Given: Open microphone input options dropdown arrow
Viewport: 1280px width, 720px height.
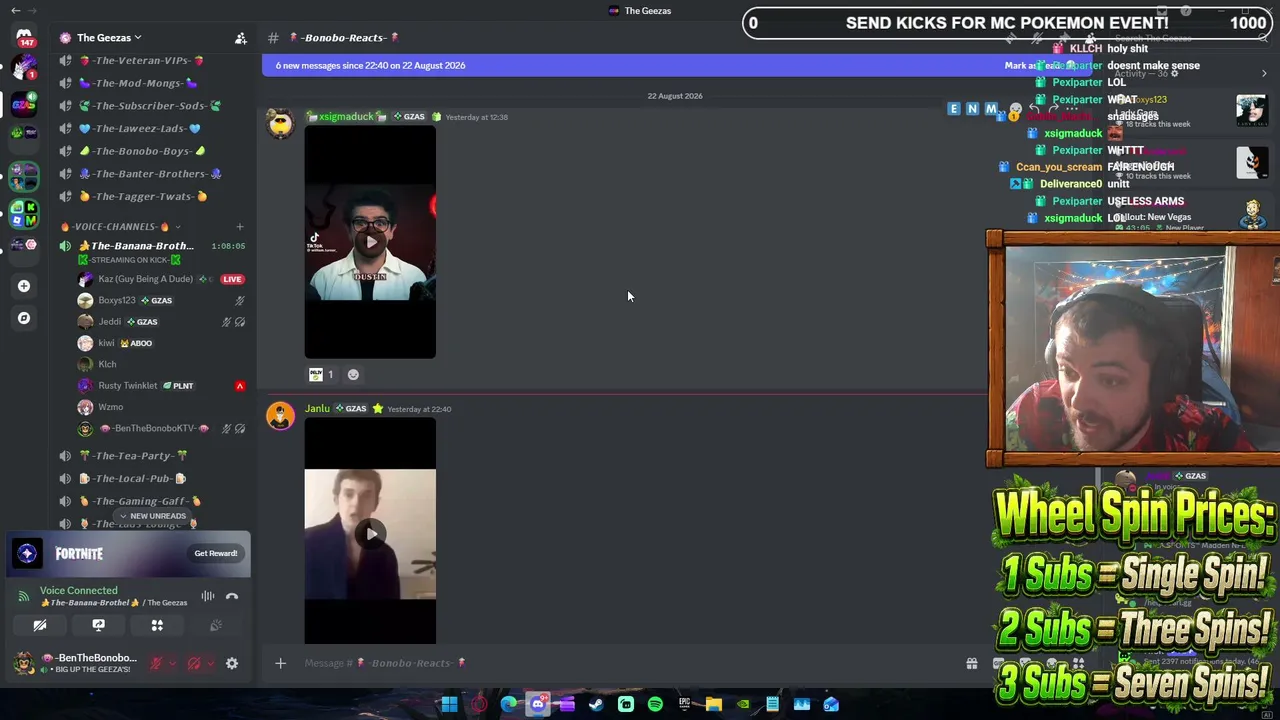Looking at the screenshot, I should (171, 663).
